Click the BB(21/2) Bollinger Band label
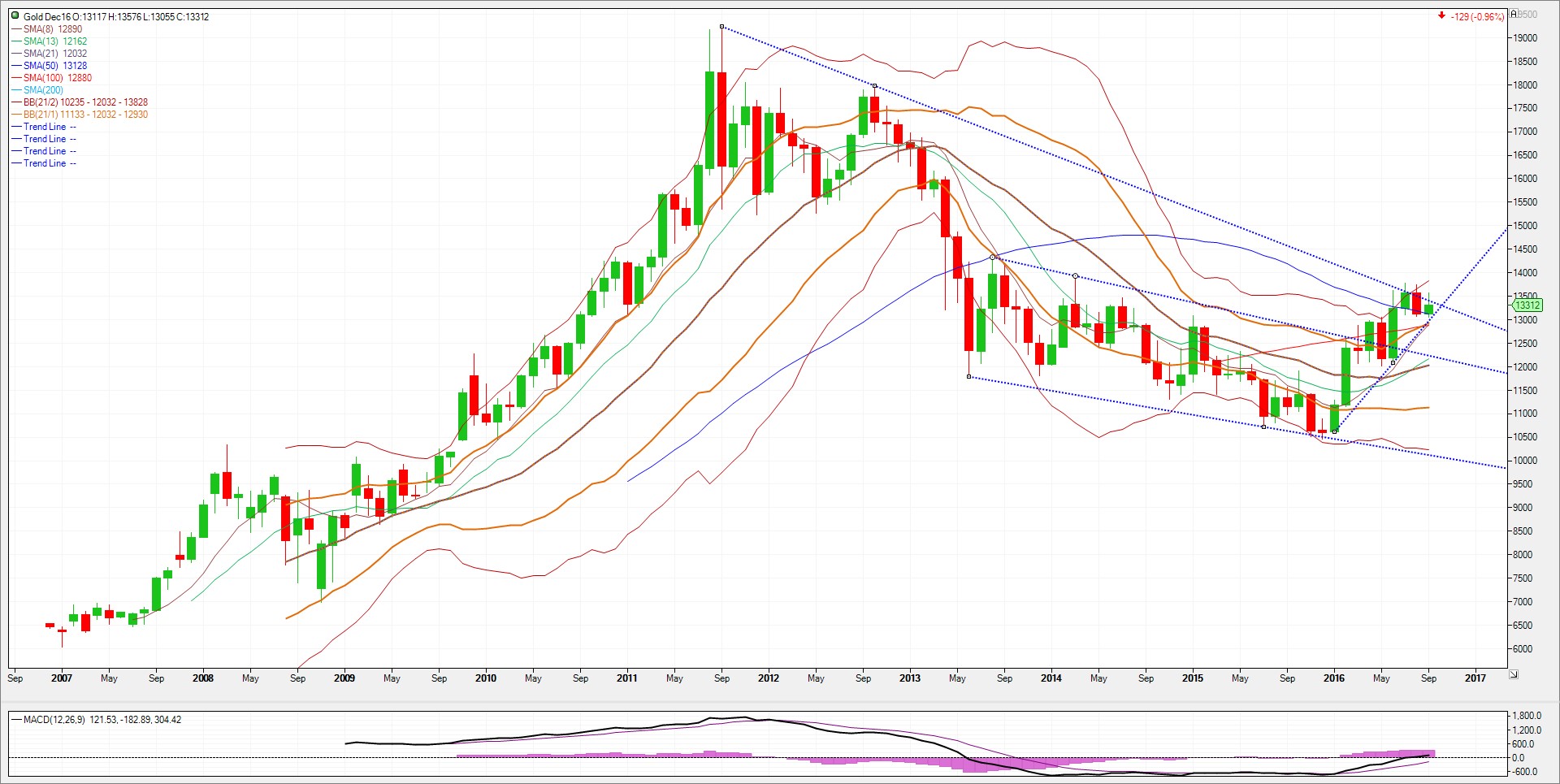Image resolution: width=1560 pixels, height=784 pixels. [x=85, y=102]
